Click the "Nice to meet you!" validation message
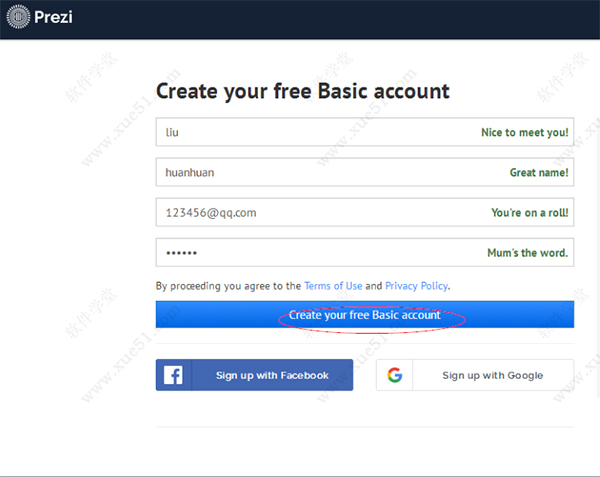The image size is (600, 477). pos(524,132)
